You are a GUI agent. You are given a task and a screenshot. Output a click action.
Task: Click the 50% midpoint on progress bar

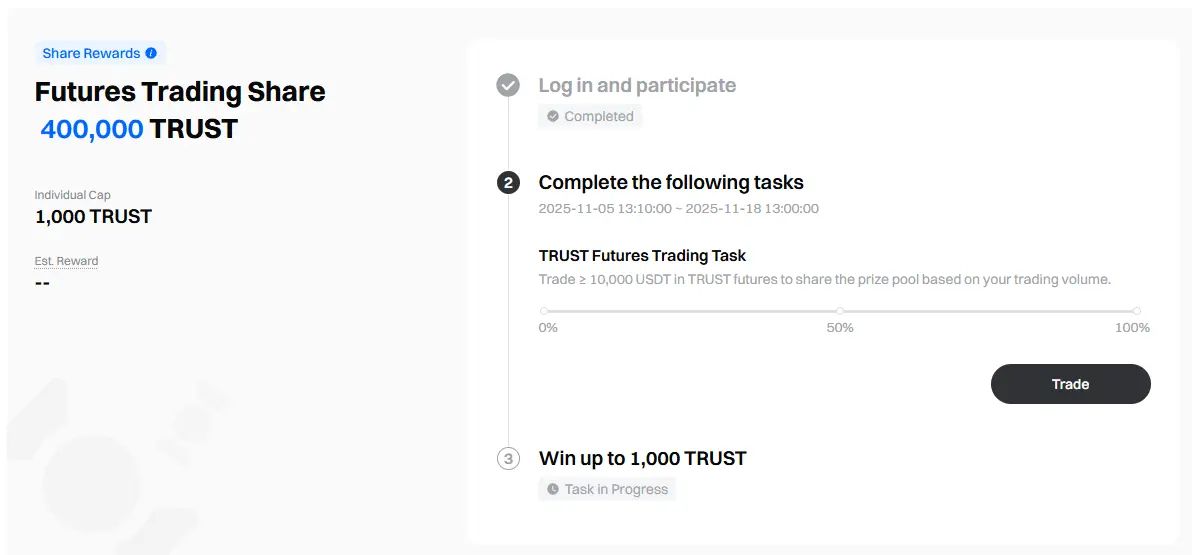pos(840,311)
